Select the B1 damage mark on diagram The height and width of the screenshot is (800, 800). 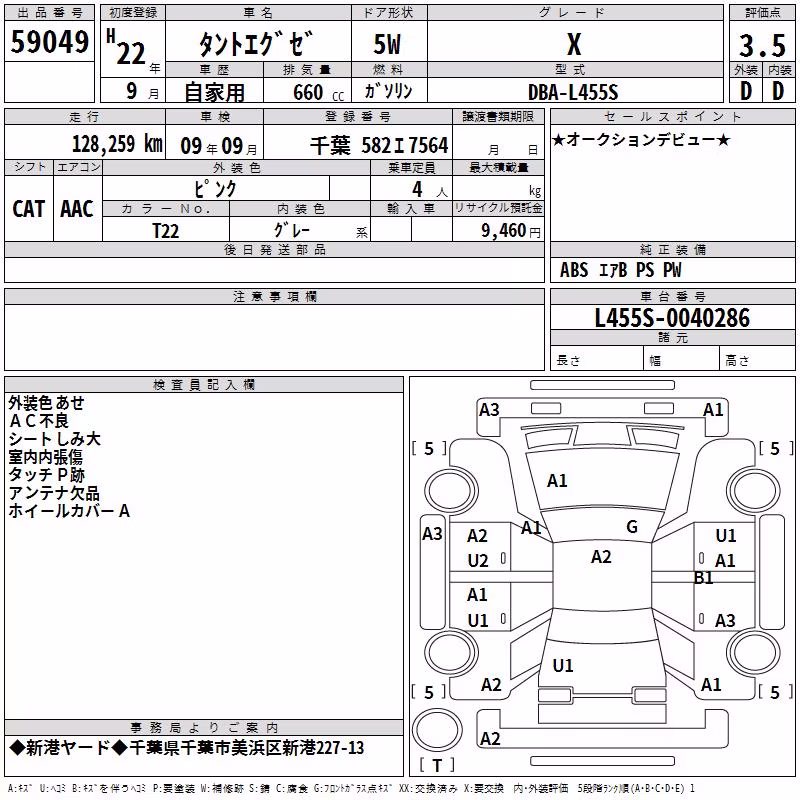tap(704, 578)
